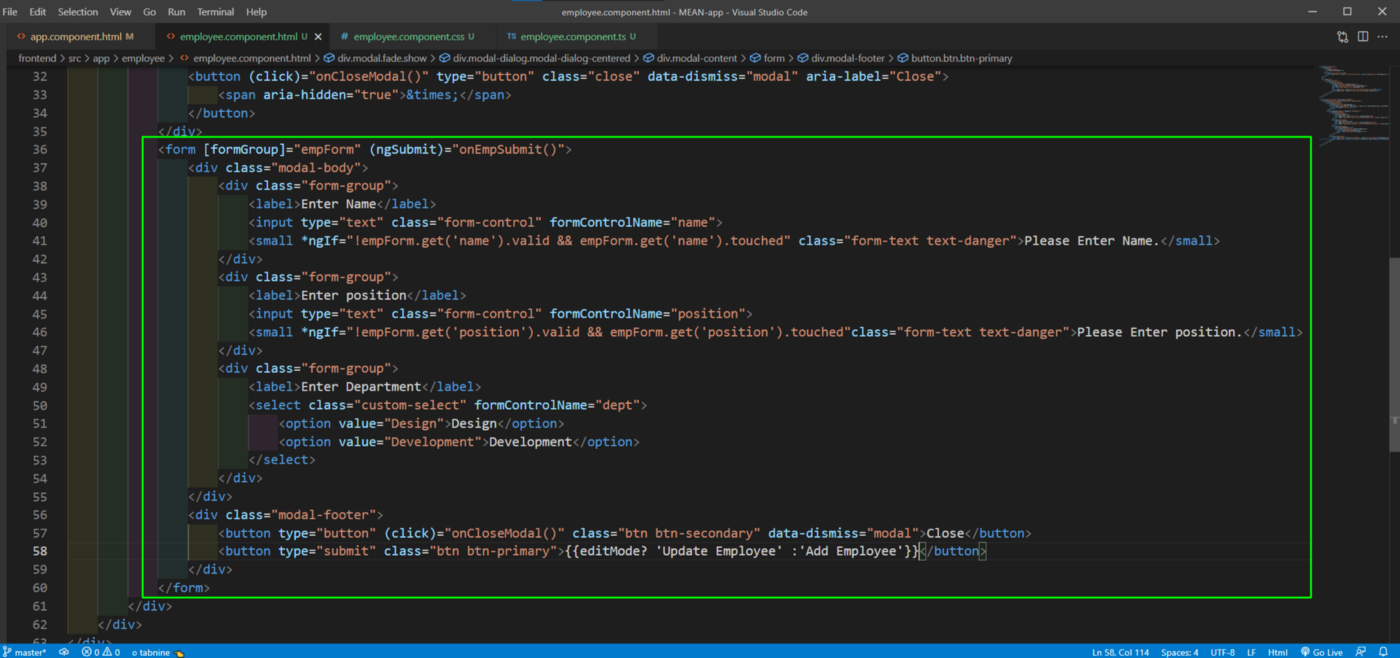
Task: Click line number 36 in the gutter
Action: pos(39,149)
